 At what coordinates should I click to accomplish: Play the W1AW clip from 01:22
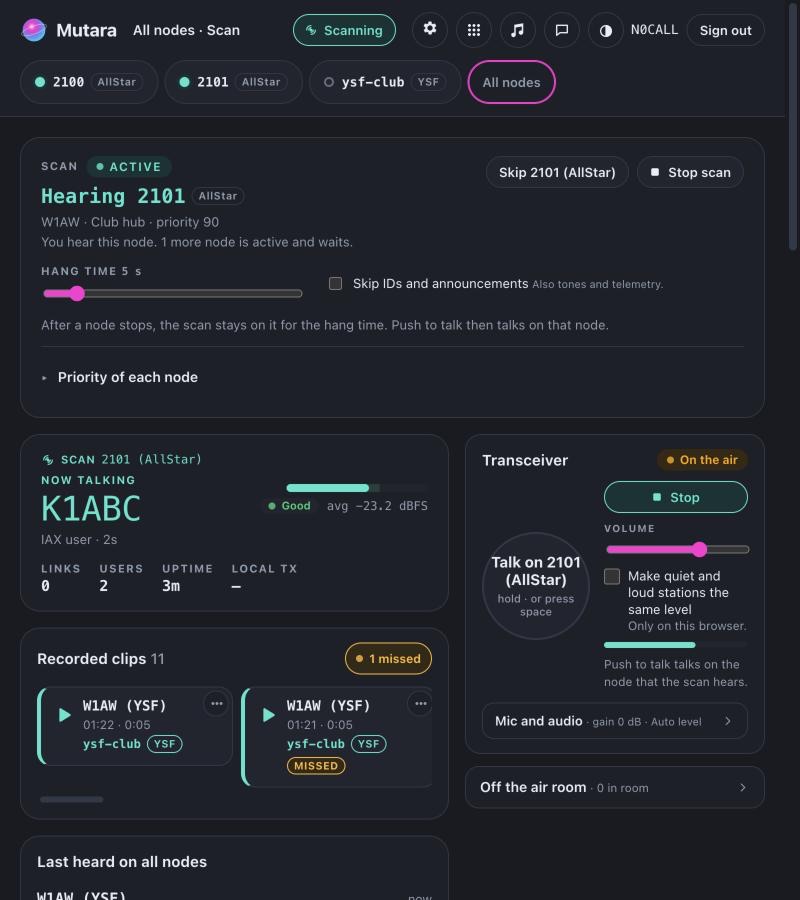tap(65, 715)
